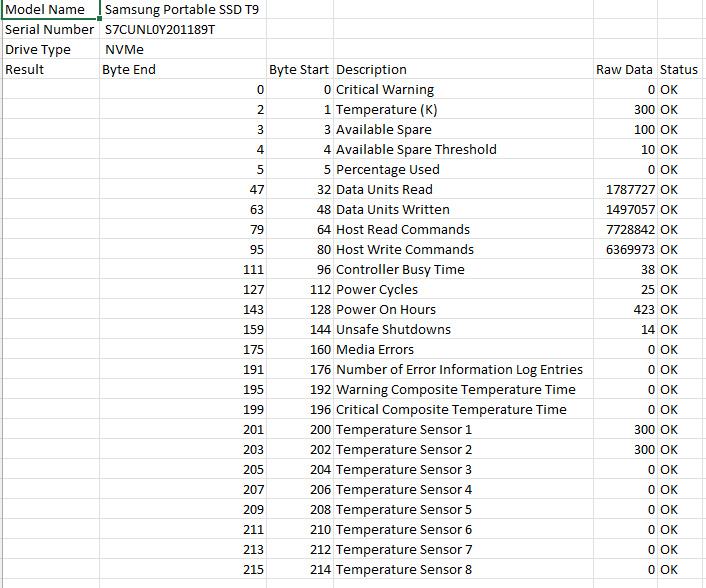
Task: Click the 'Temperature Sensor 3' cell
Action: pos(463,469)
